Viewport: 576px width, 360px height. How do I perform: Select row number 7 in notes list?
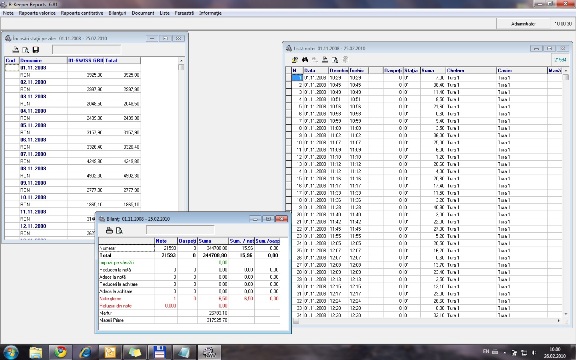[425, 121]
